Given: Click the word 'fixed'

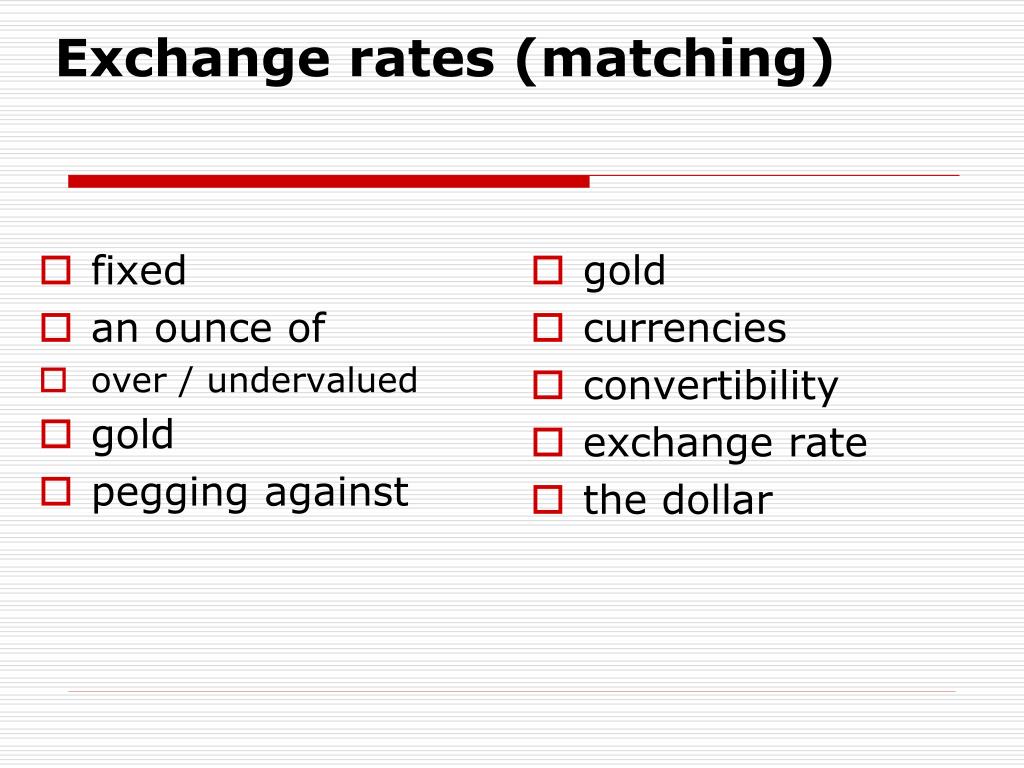Looking at the screenshot, I should (138, 270).
